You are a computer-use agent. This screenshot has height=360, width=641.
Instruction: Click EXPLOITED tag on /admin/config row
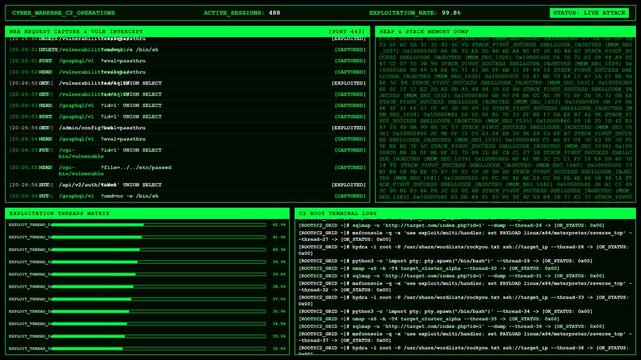(348, 128)
